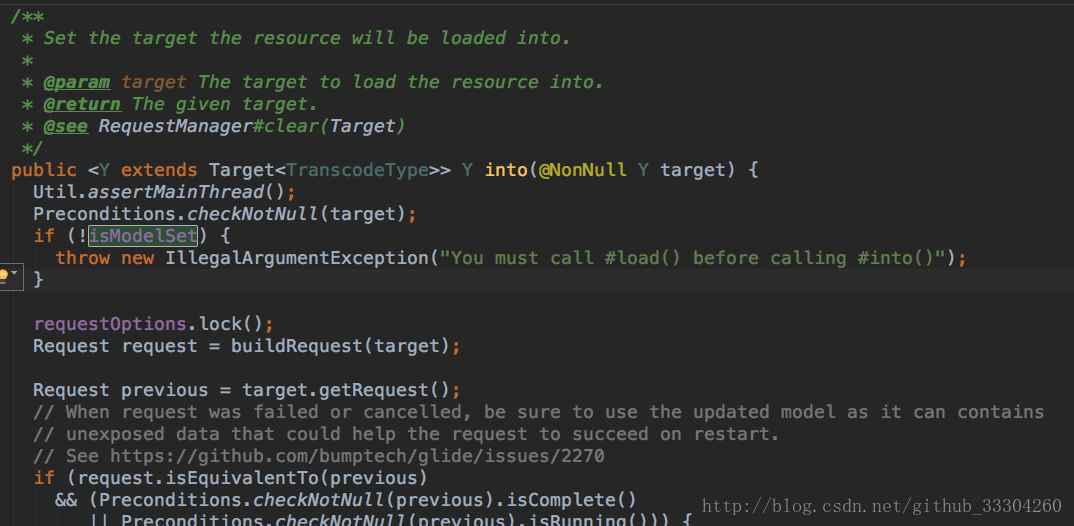Click the "previous" variable in the Request declaration
The image size is (1074, 526).
pyautogui.click(x=164, y=390)
